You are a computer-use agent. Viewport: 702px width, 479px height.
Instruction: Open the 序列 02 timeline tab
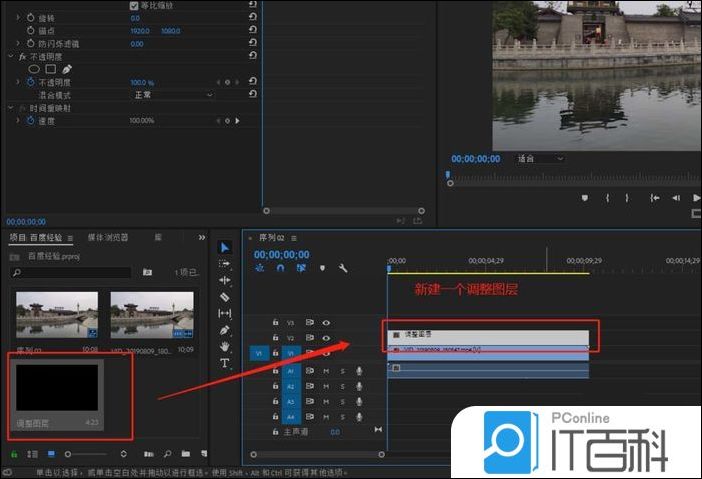(x=273, y=238)
